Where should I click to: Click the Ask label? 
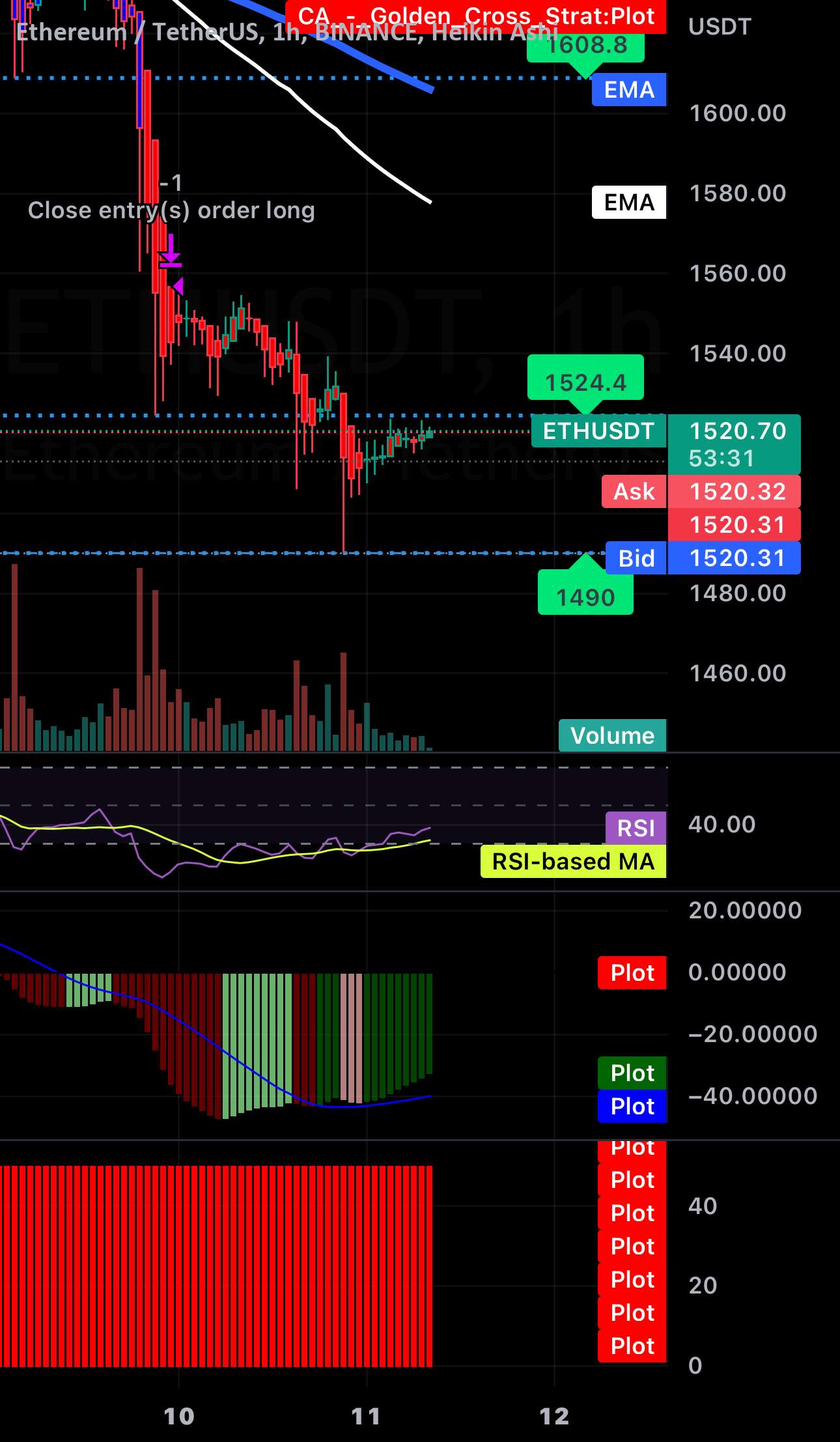coord(634,492)
